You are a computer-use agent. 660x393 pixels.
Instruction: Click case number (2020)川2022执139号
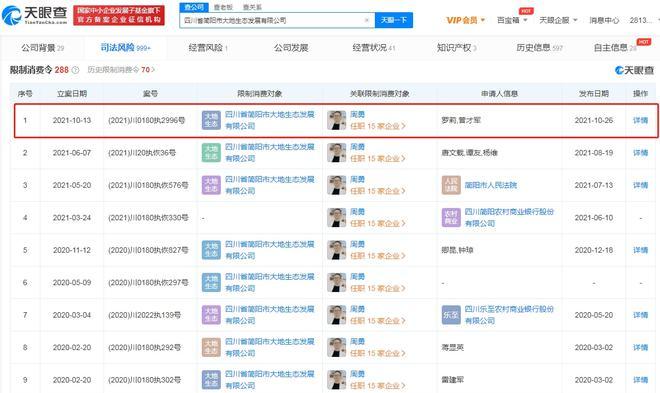click(144, 315)
